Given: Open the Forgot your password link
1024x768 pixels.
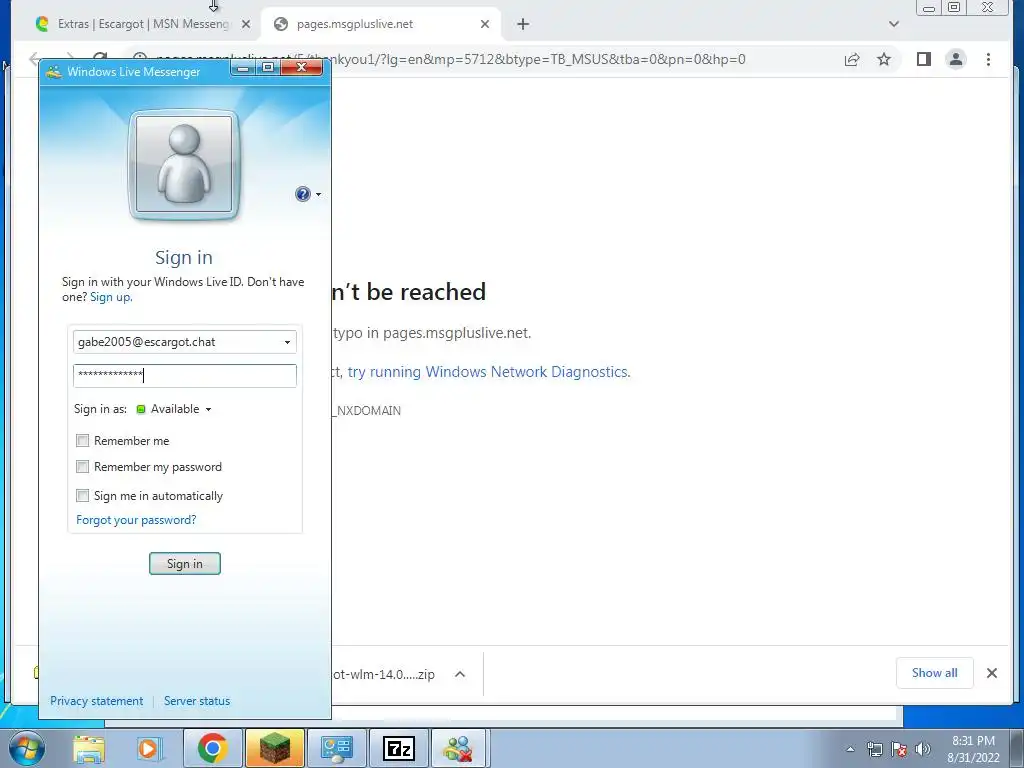Looking at the screenshot, I should (136, 520).
